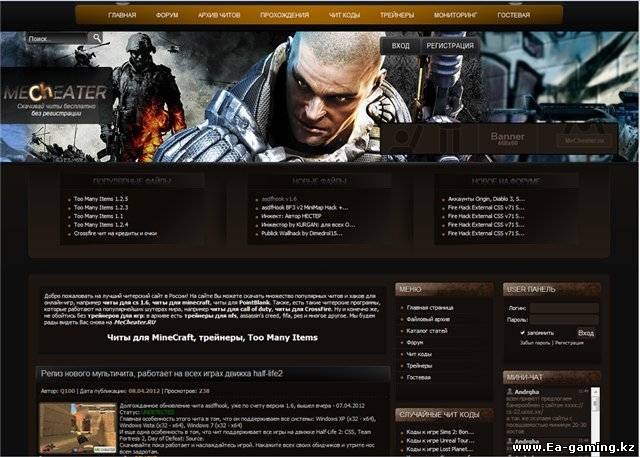Select Главная страница in side menu

click(430, 308)
